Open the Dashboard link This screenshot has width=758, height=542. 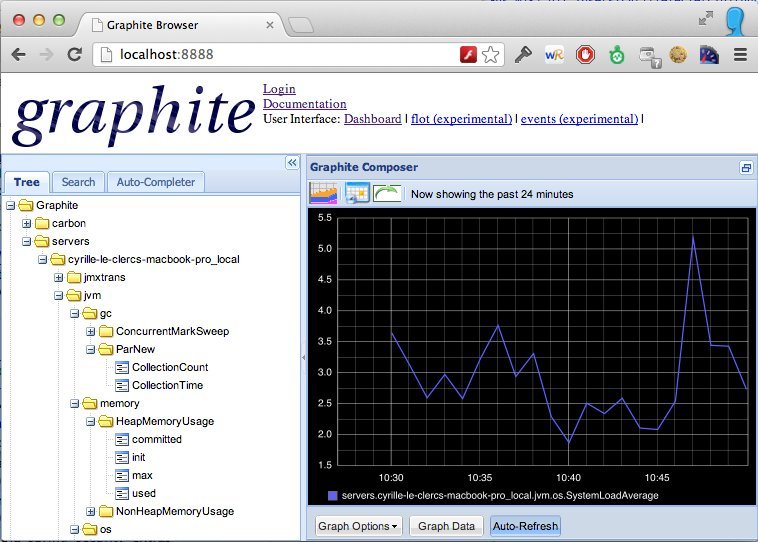[372, 119]
